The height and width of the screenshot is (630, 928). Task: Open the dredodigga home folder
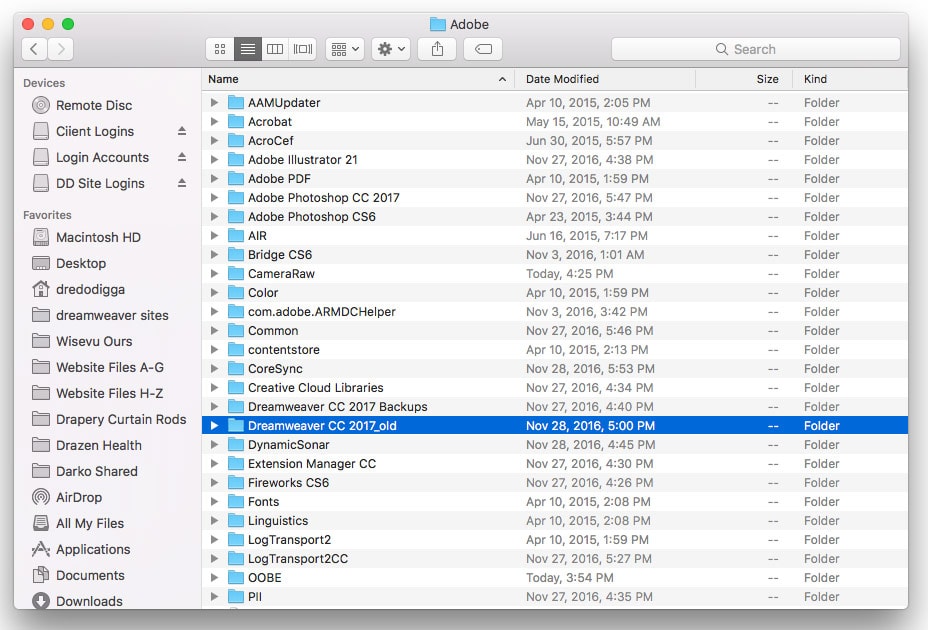78,290
